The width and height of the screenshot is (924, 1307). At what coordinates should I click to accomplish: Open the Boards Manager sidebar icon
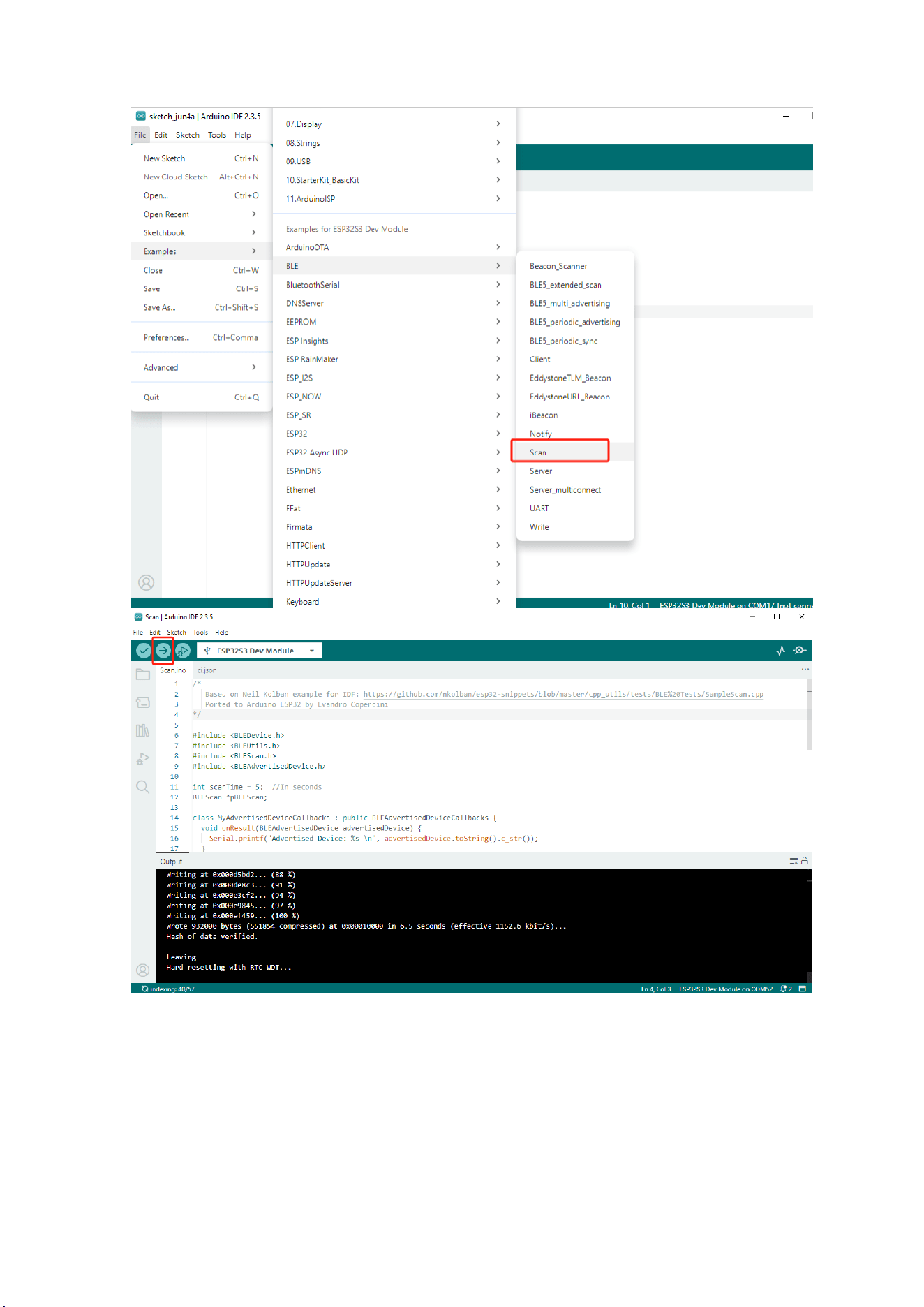(x=143, y=702)
